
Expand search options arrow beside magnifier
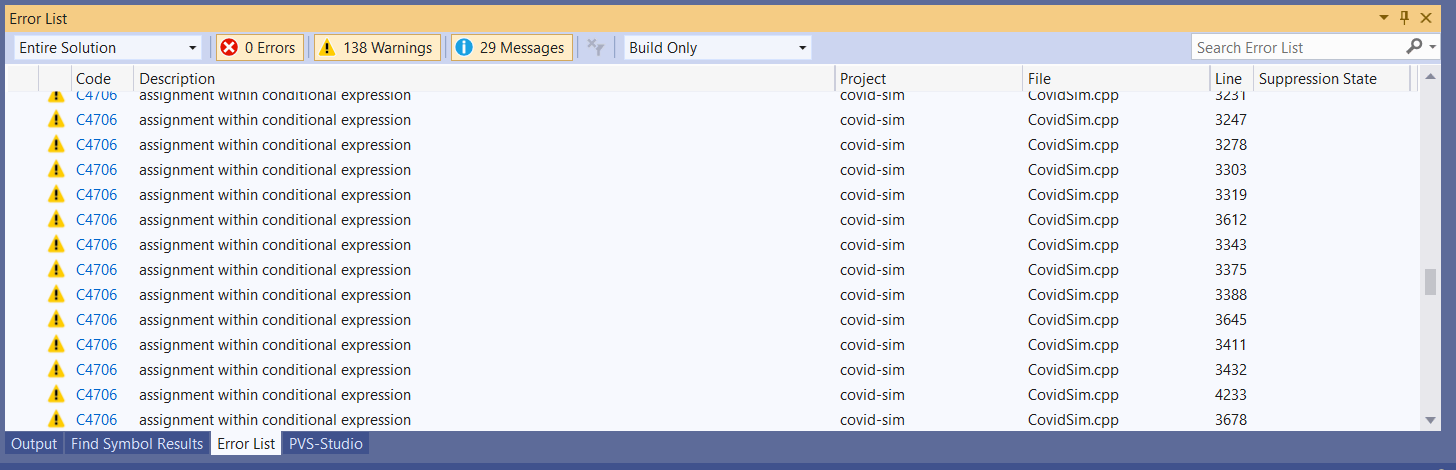click(x=1432, y=47)
